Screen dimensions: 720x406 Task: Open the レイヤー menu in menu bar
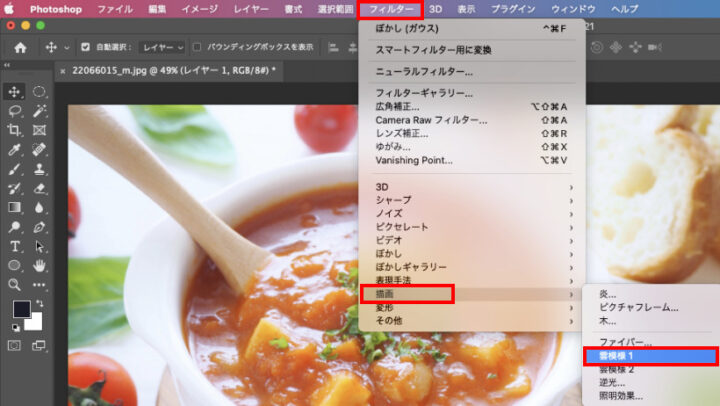[251, 9]
